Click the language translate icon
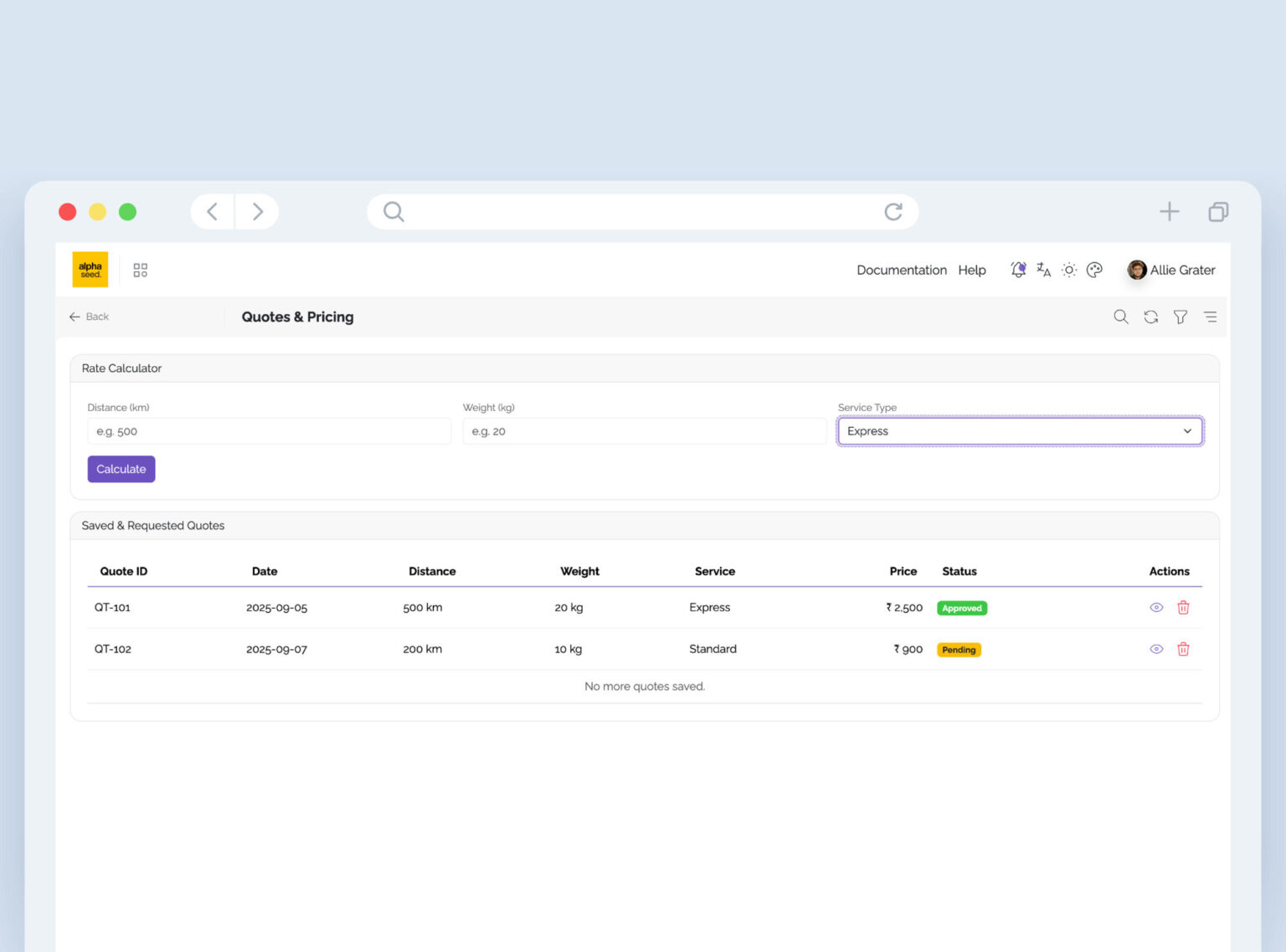The width and height of the screenshot is (1286, 952). point(1043,270)
